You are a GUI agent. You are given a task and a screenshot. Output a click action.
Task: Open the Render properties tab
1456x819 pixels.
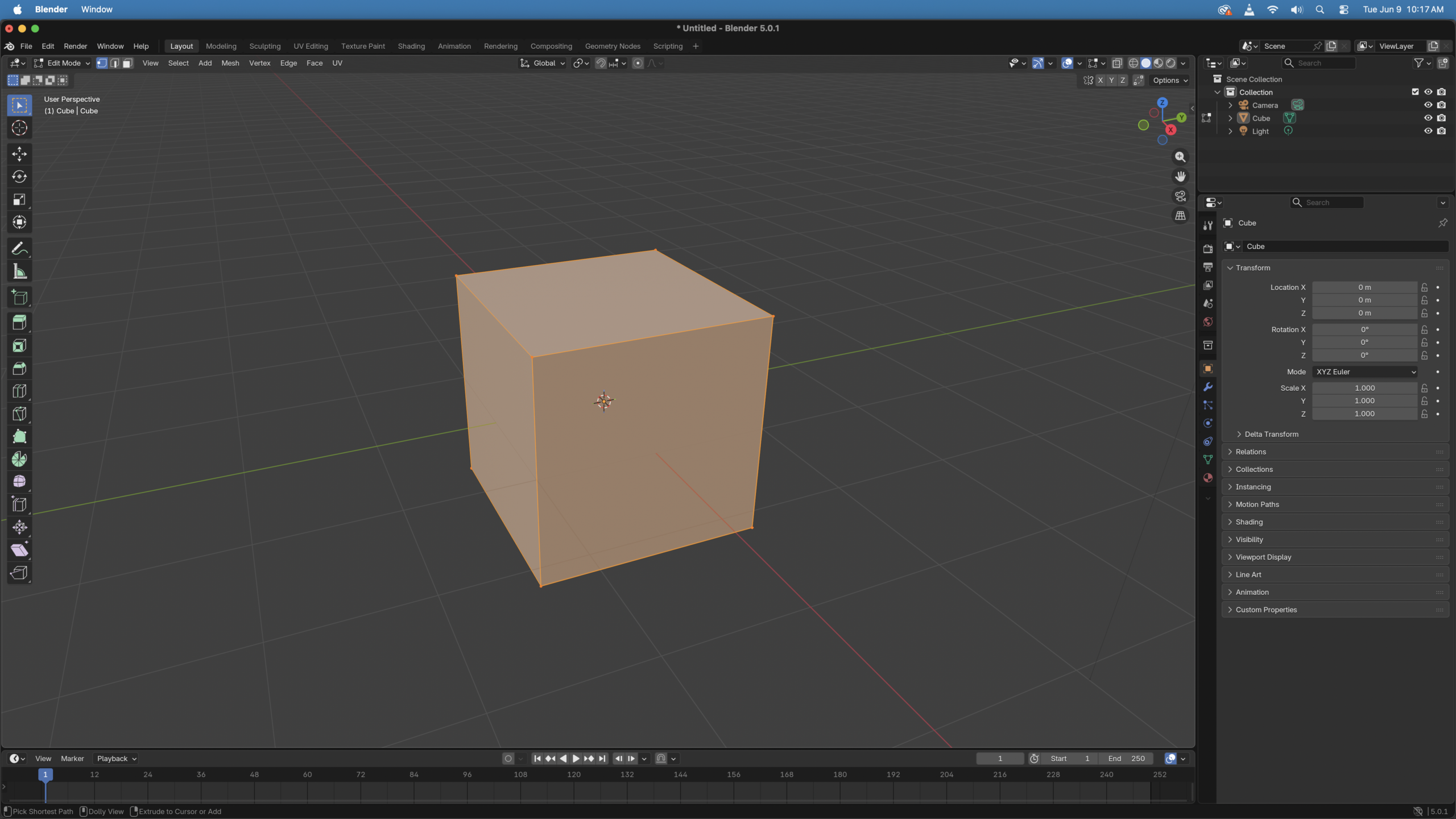click(x=1207, y=249)
